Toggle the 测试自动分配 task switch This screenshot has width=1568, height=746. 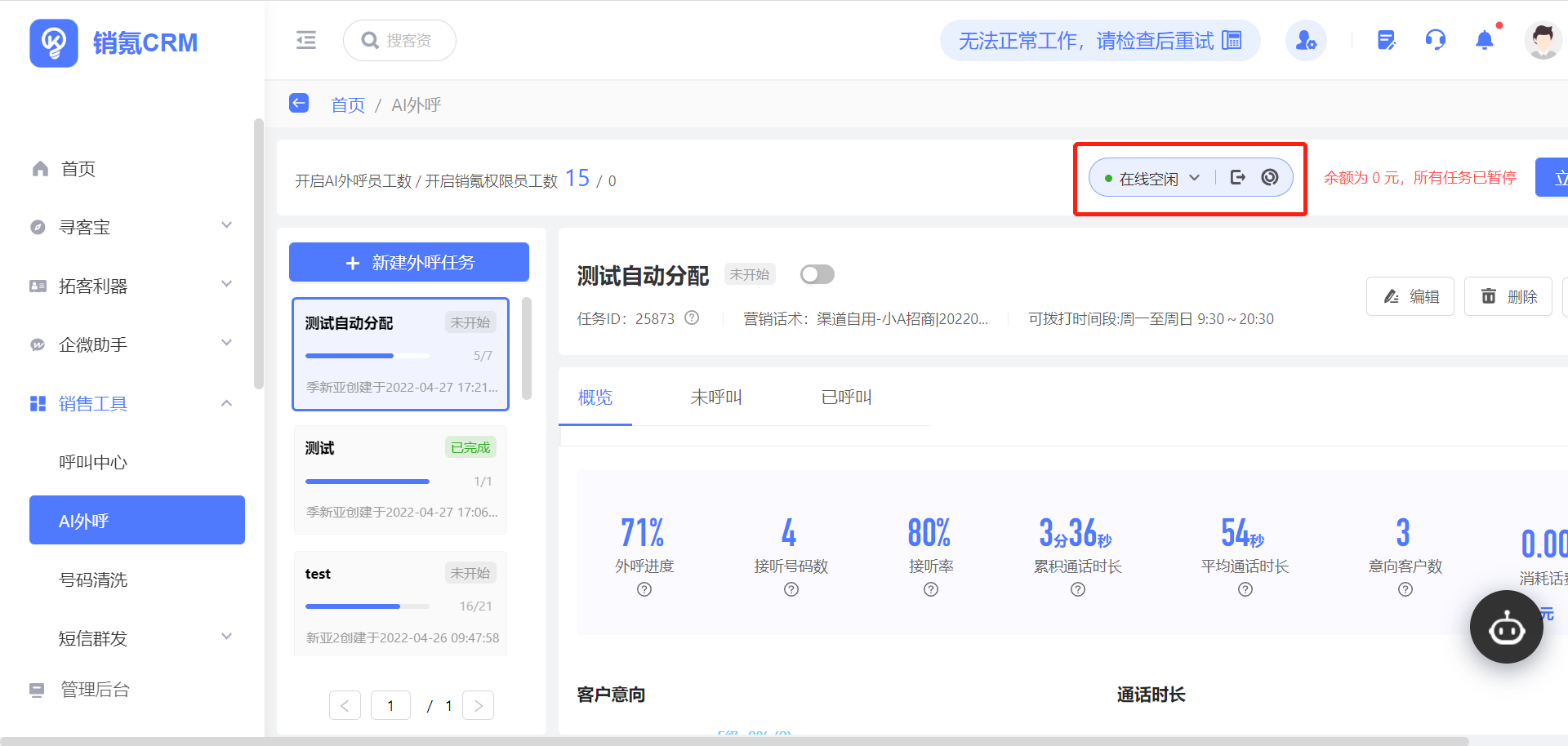(x=817, y=274)
